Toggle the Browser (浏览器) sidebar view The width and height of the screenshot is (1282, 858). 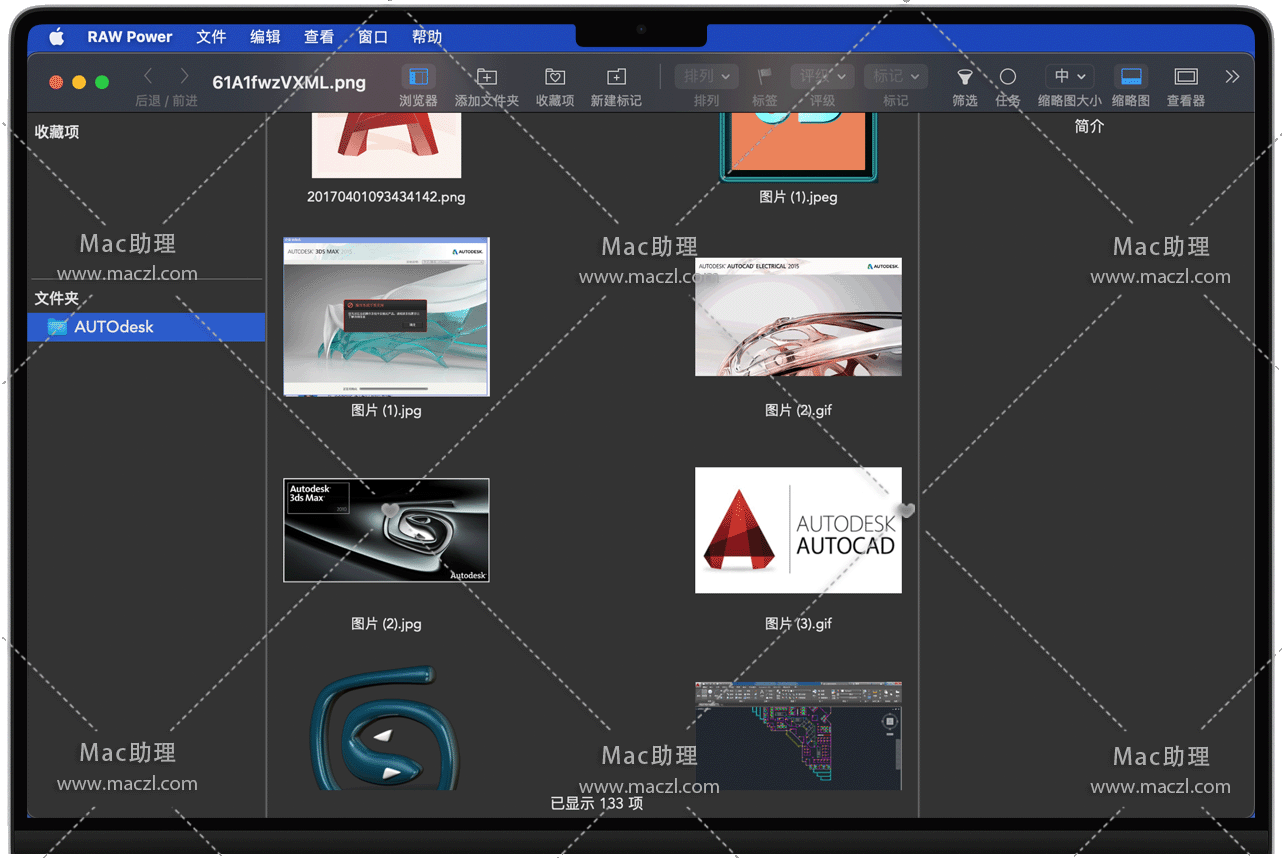418,77
